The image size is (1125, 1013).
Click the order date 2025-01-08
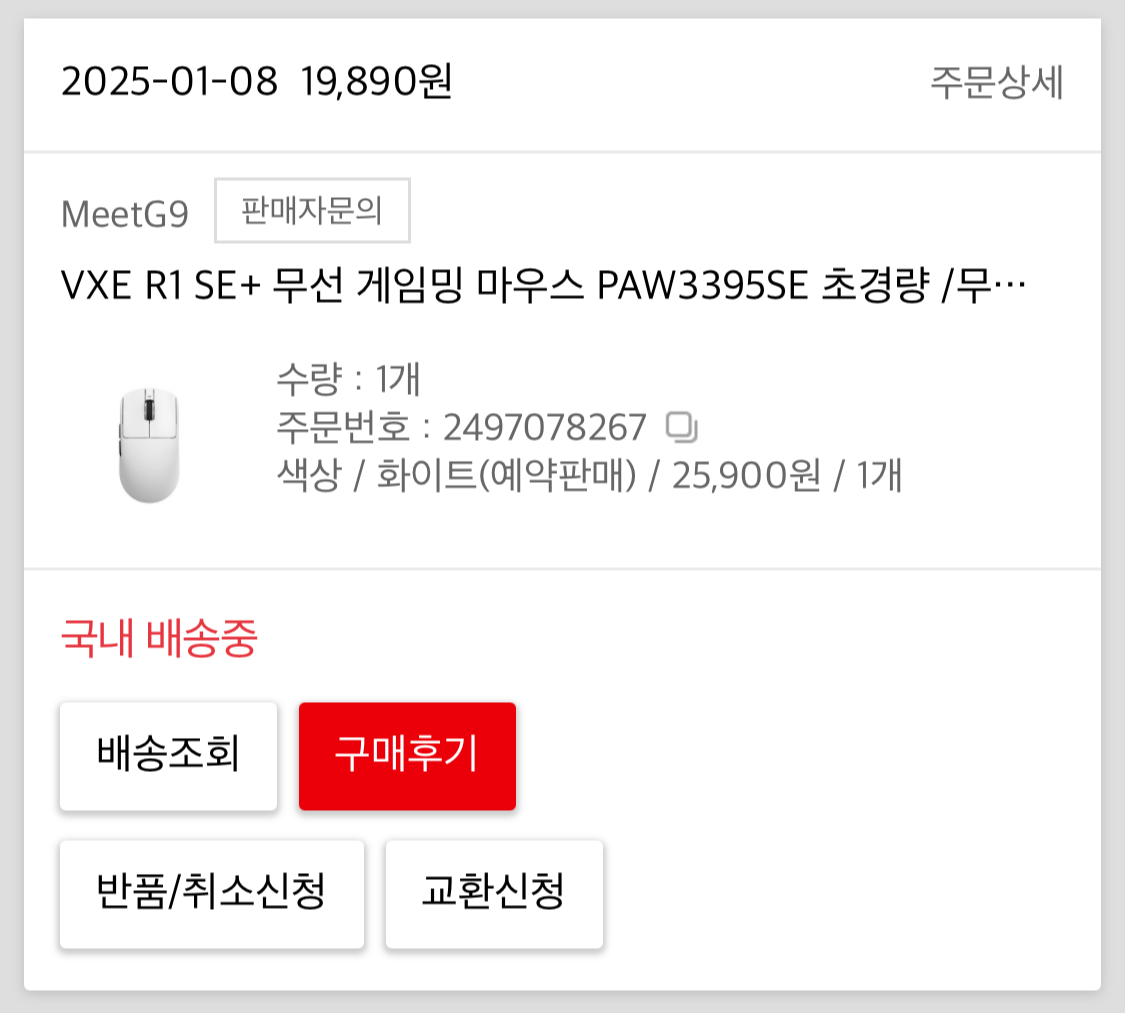click(x=169, y=81)
